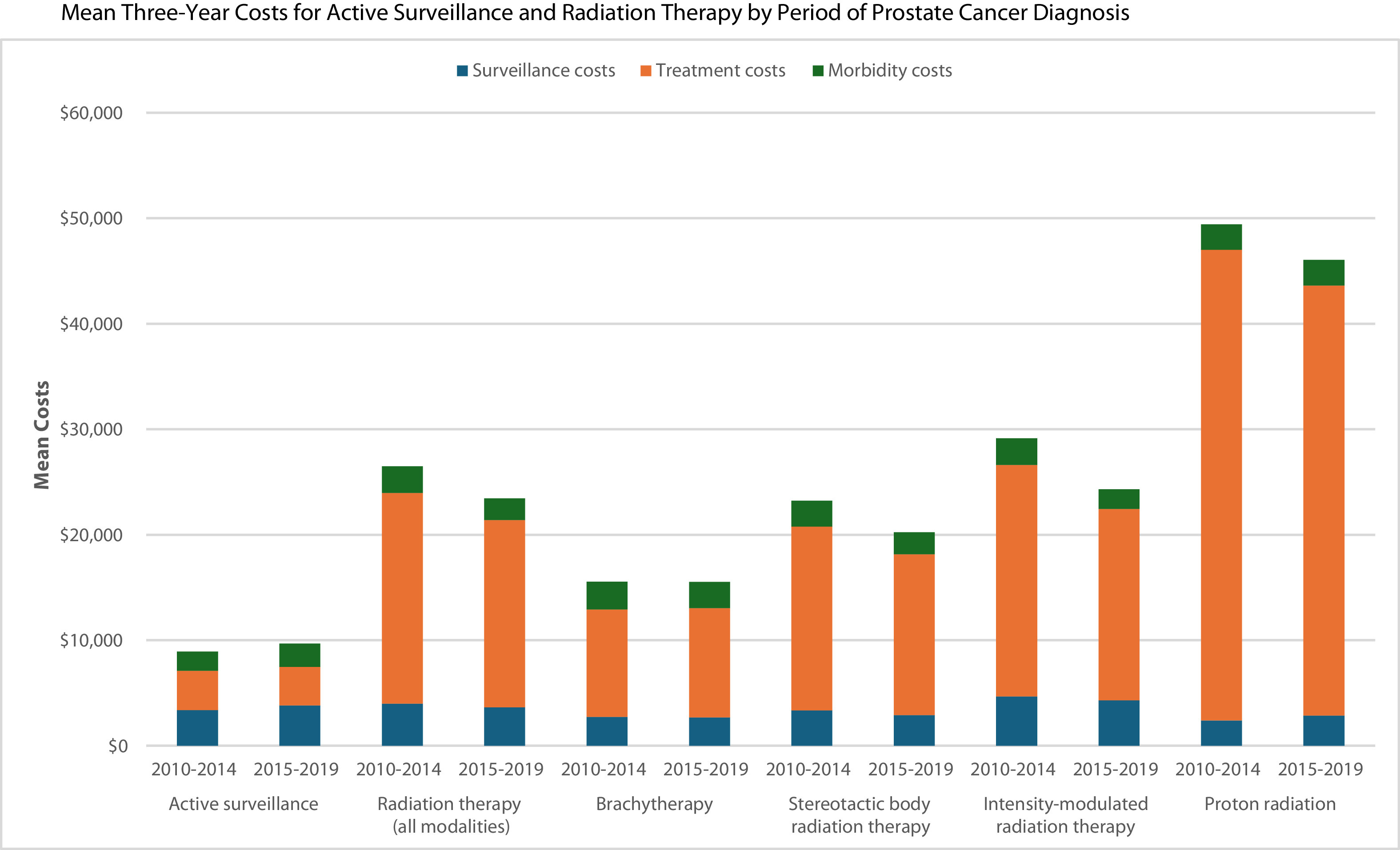The image size is (1400, 850).
Task: Click the $50,000 axis label
Action: point(92,218)
